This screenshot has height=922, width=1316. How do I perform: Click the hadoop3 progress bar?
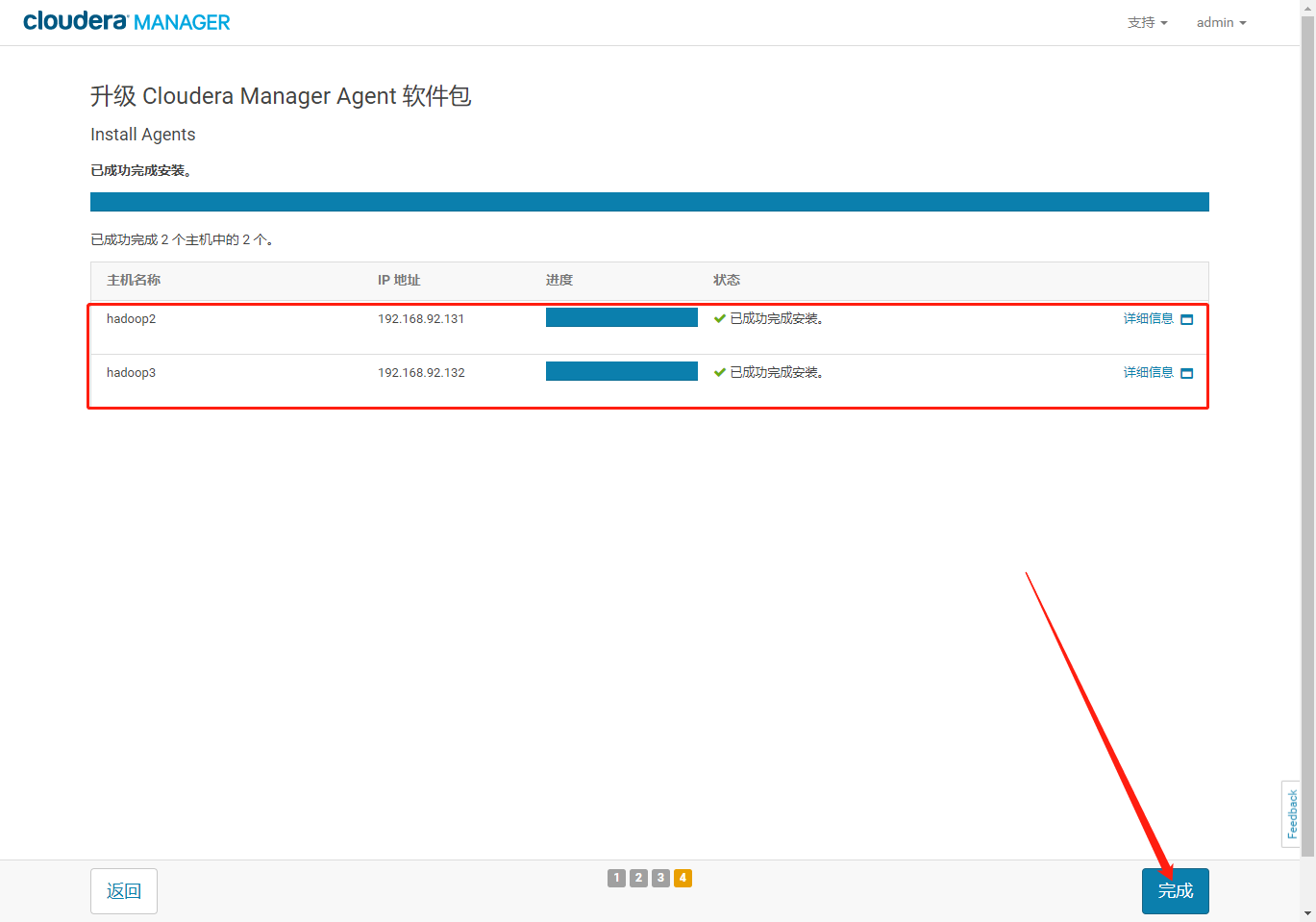622,371
